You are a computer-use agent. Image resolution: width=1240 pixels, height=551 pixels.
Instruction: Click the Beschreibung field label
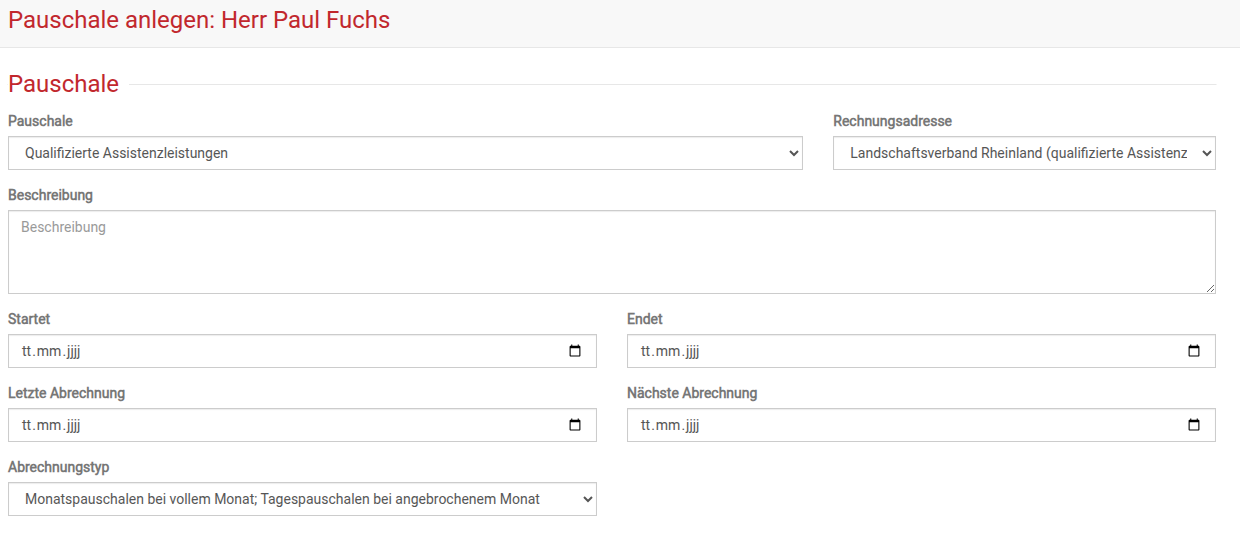[x=50, y=195]
